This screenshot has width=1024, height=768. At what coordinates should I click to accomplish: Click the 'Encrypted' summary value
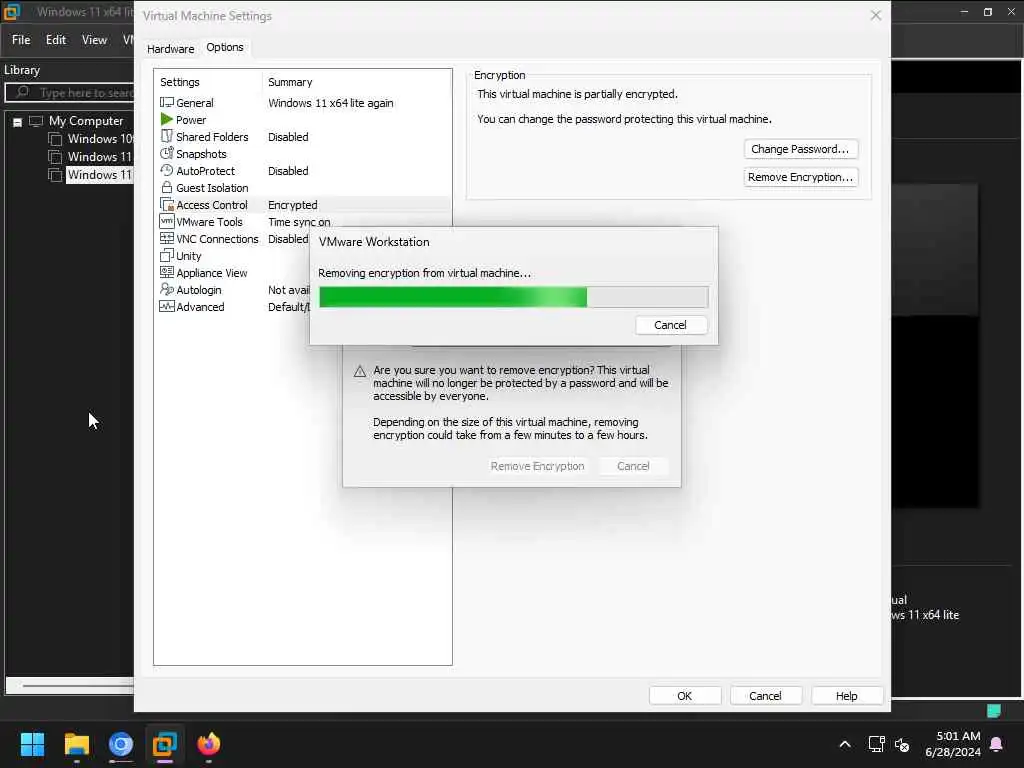point(293,205)
